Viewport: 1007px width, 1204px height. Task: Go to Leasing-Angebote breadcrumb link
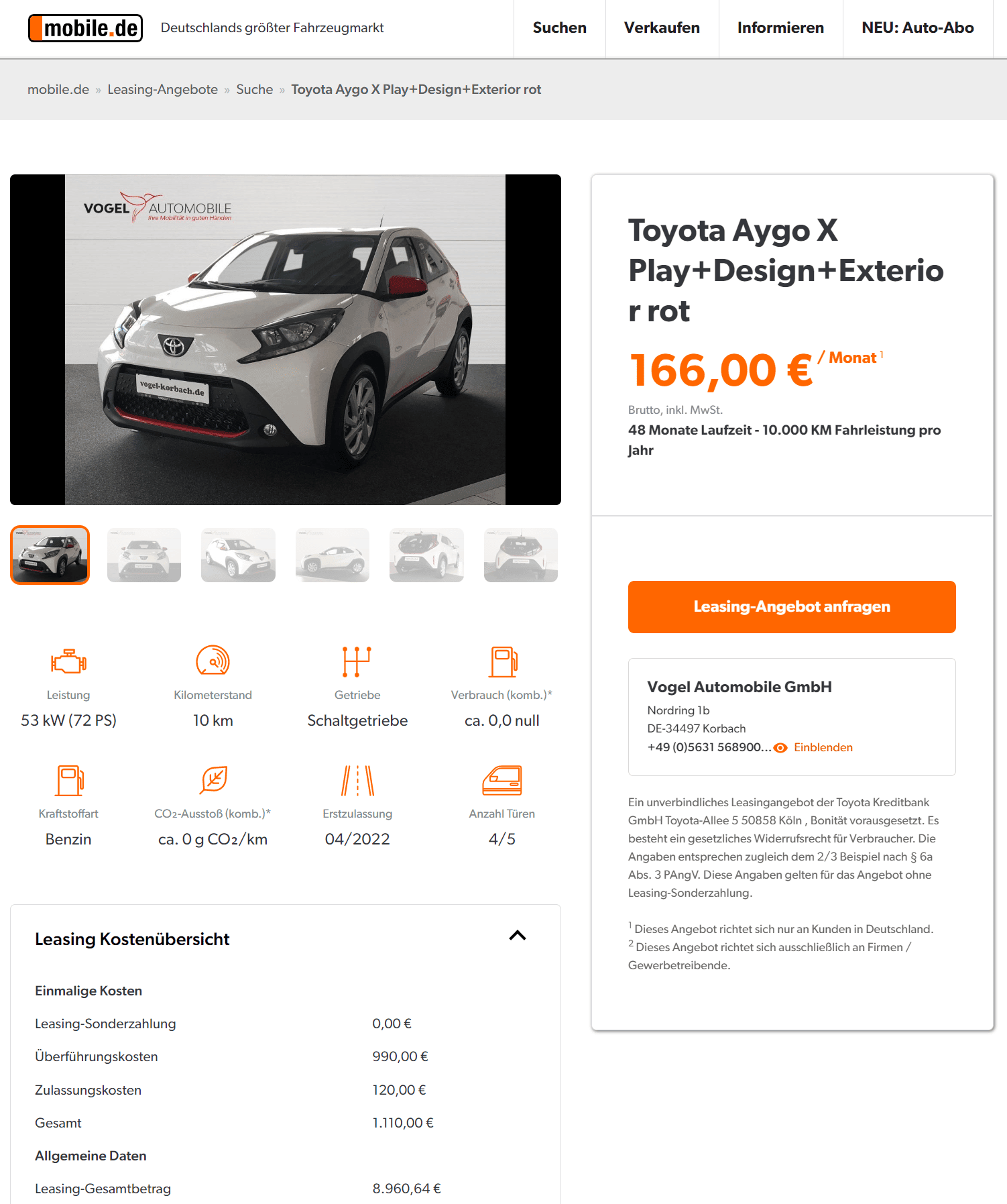(x=162, y=90)
